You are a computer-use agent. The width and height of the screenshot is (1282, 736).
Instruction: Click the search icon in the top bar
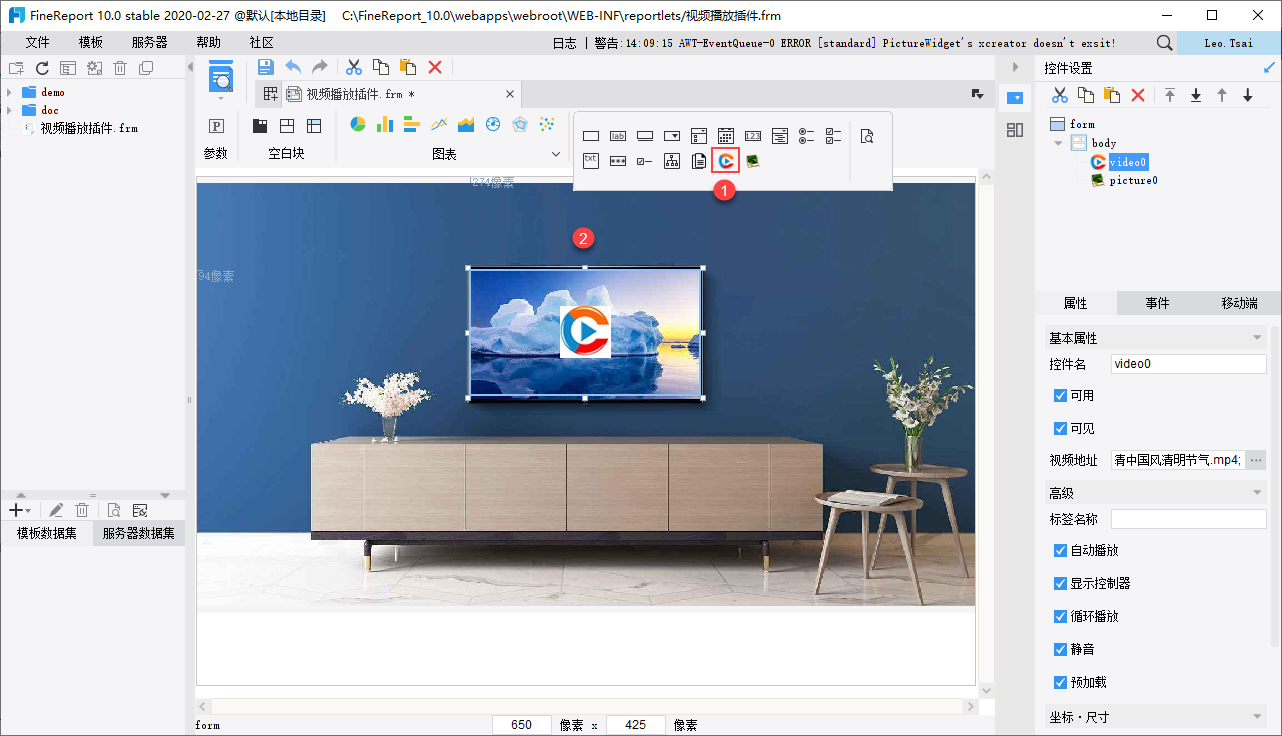[x=1164, y=43]
